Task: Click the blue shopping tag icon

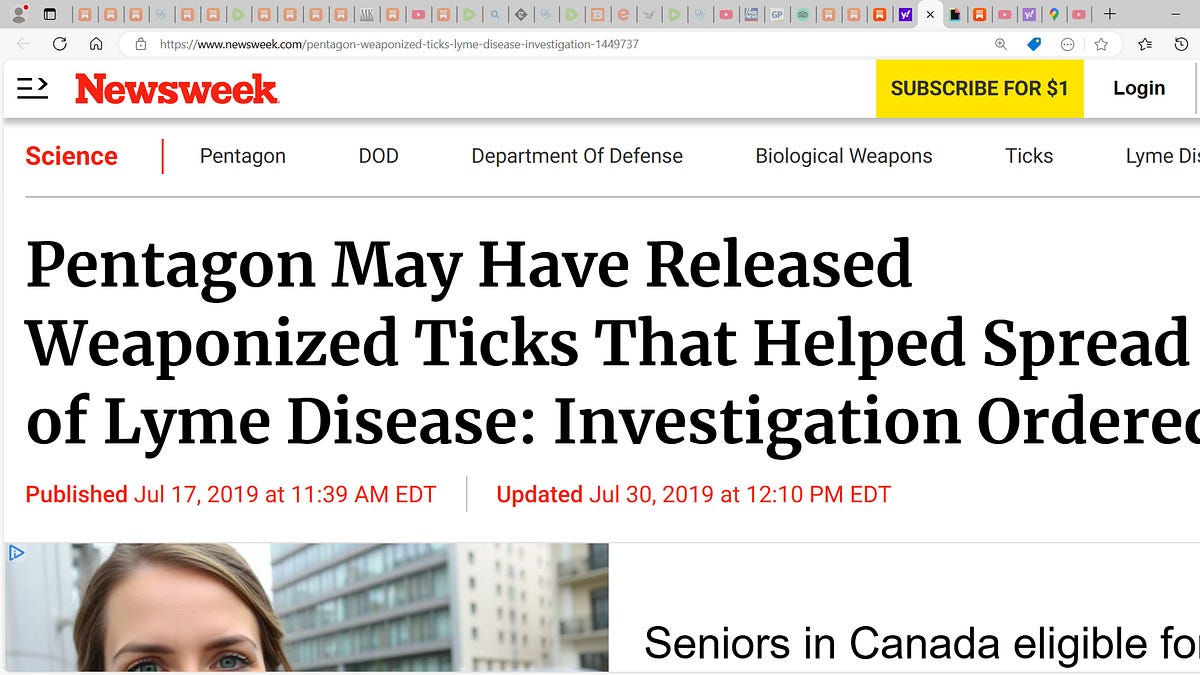Action: tap(1034, 44)
